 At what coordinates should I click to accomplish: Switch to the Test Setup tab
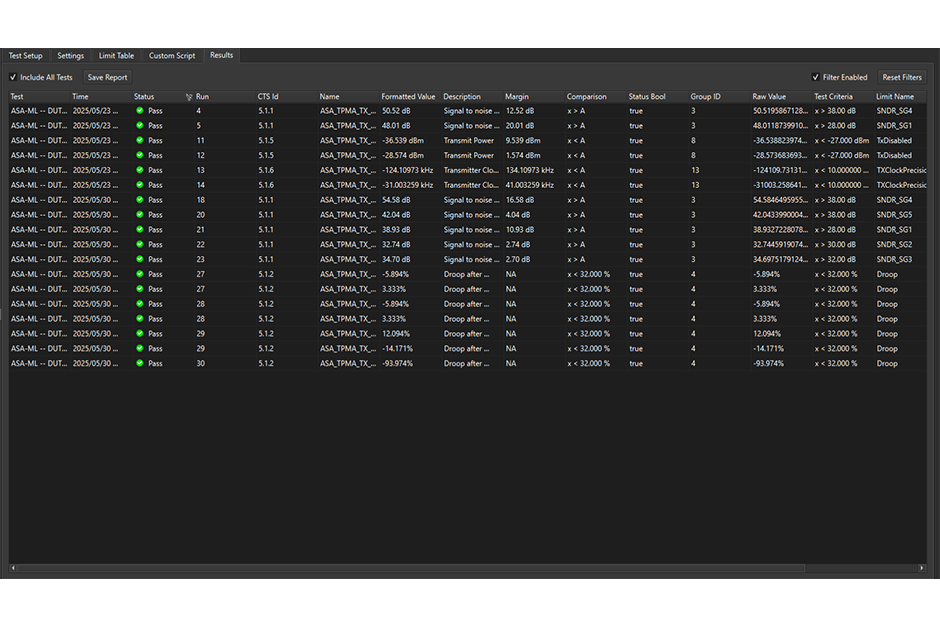coord(26,56)
